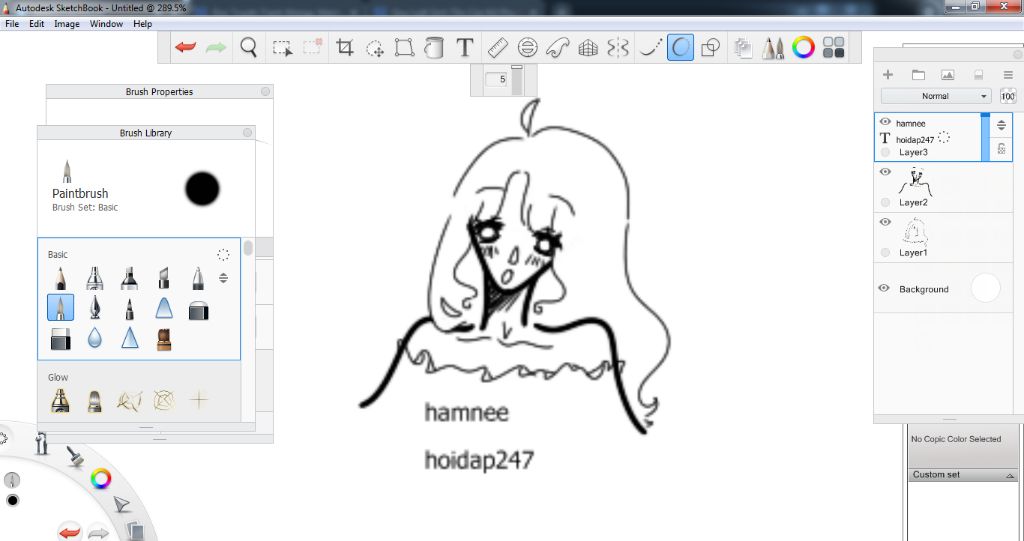Hide the Background layer eye
1024x541 pixels.
(x=885, y=288)
